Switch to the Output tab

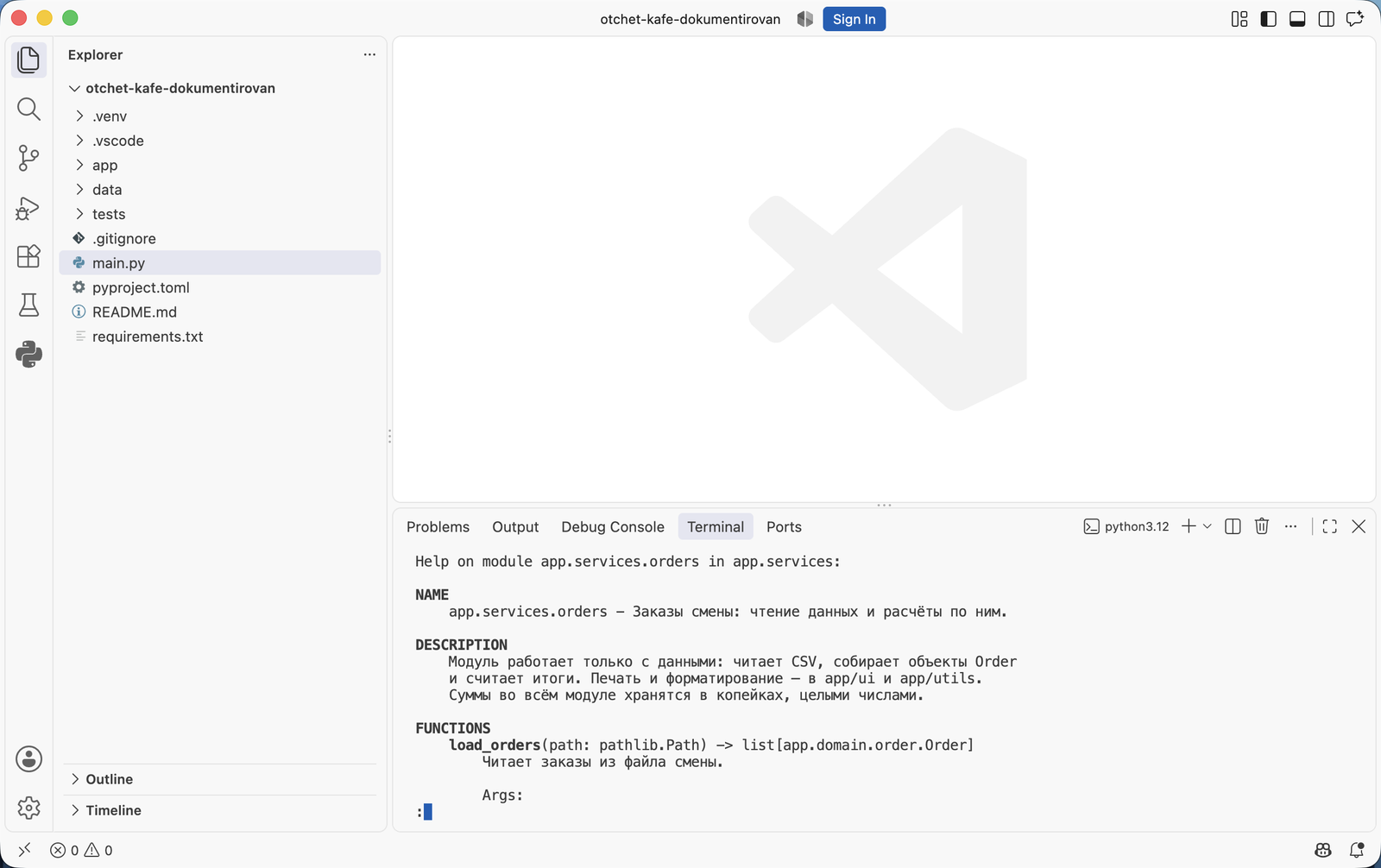(515, 526)
